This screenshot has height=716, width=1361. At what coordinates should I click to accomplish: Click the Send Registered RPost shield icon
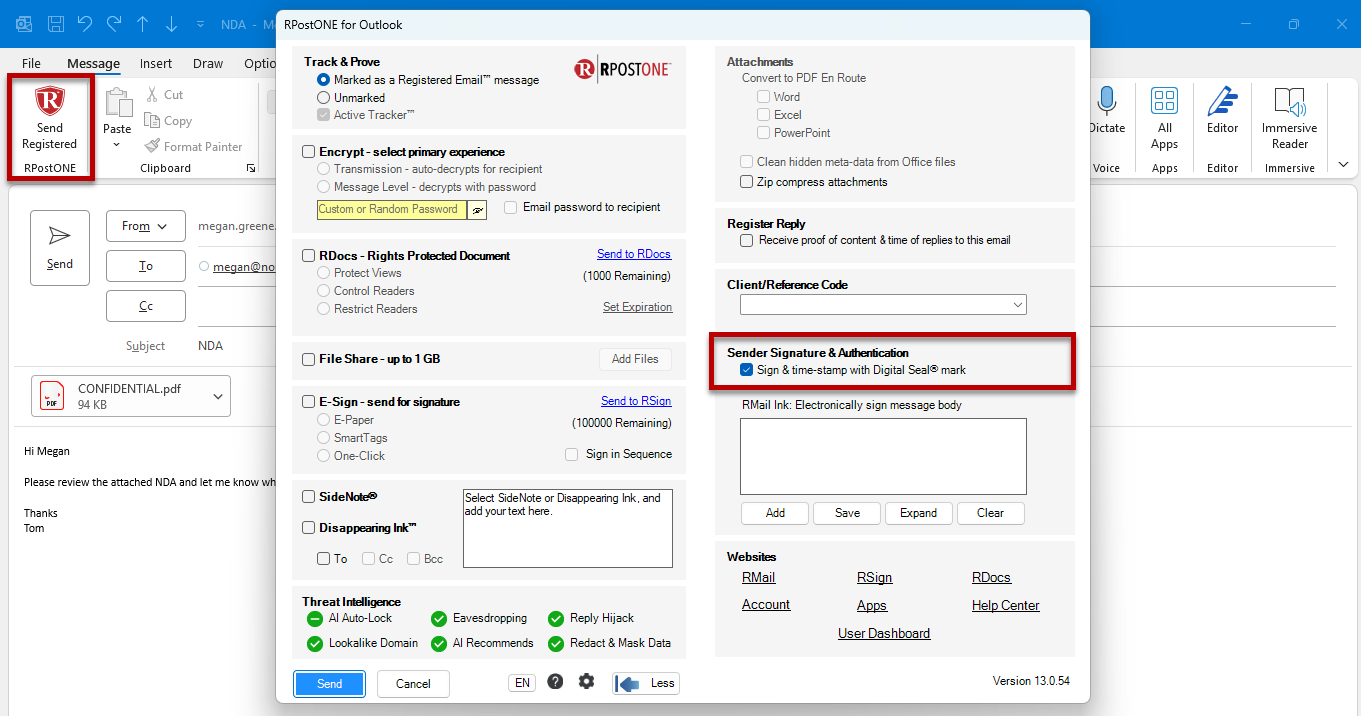click(x=49, y=101)
